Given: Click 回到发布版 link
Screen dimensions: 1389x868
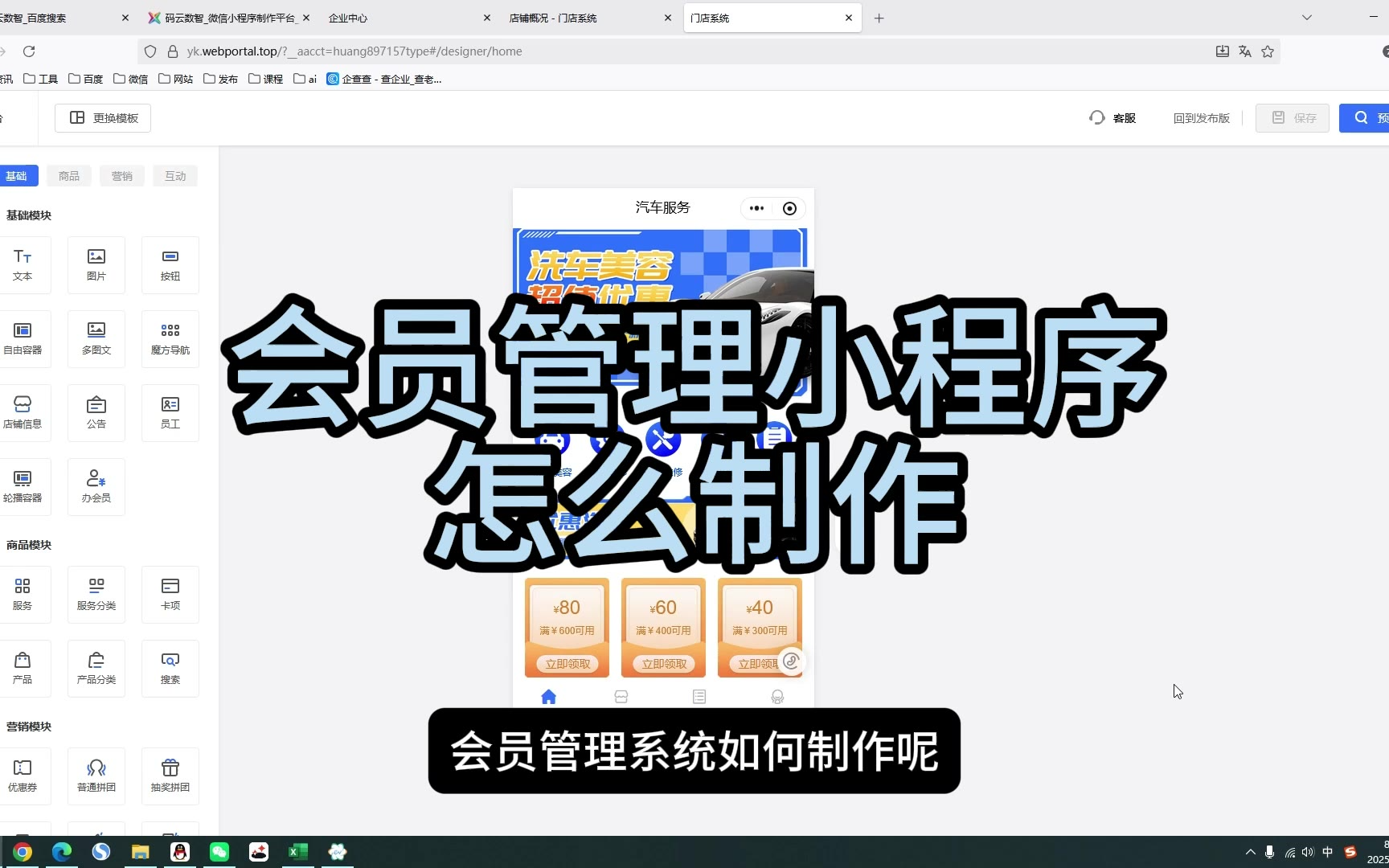Looking at the screenshot, I should pos(1201,118).
